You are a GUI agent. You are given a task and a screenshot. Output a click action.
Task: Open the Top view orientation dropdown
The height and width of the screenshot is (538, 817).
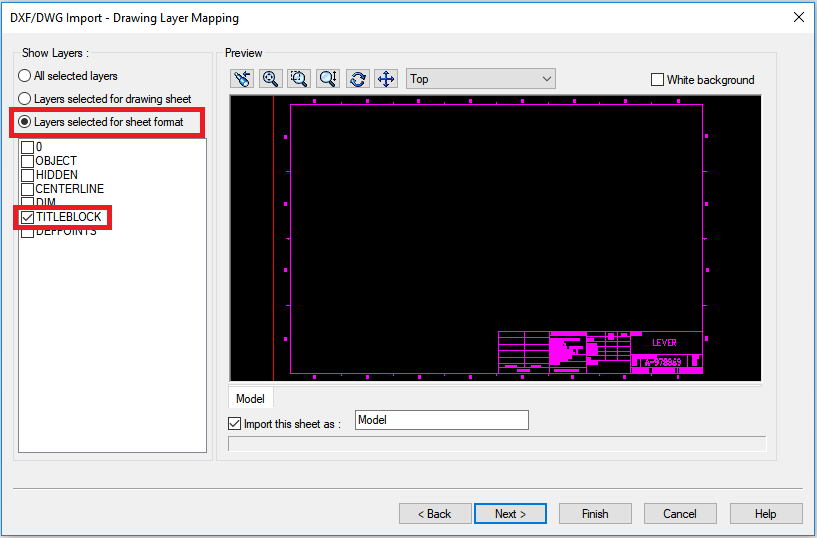click(x=480, y=79)
